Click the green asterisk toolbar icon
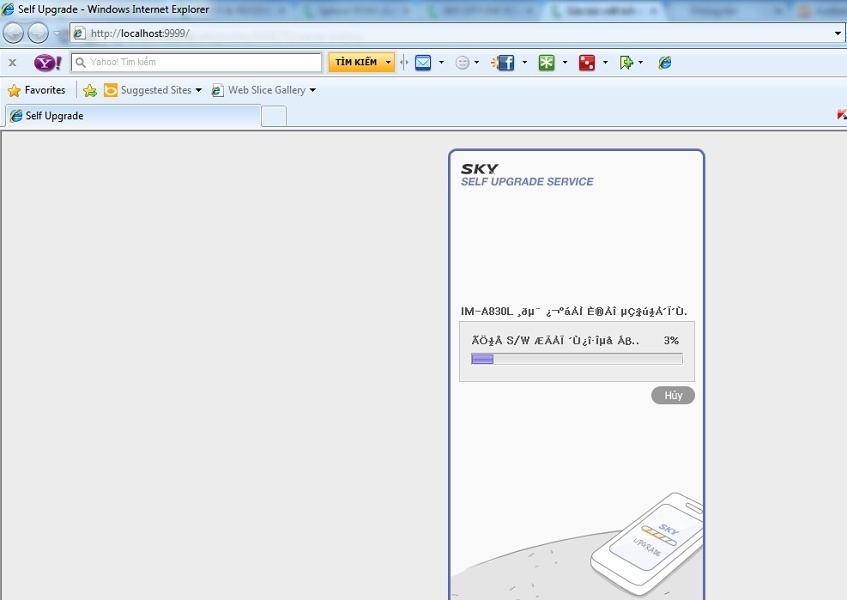Screen dimensions: 847x600 546,63
